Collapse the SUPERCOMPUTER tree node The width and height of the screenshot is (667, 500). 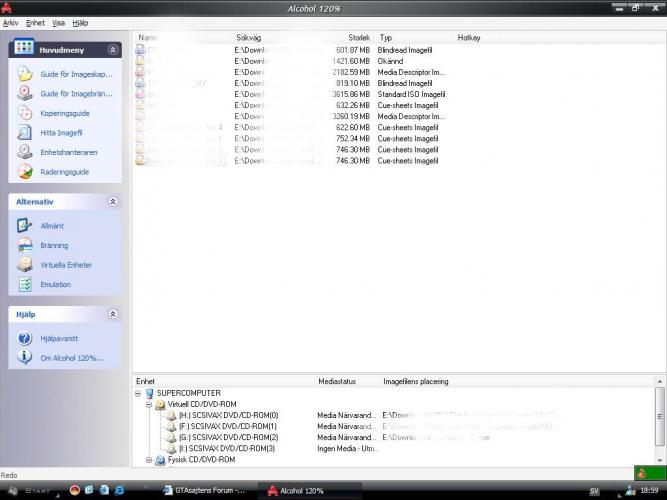[x=138, y=393]
